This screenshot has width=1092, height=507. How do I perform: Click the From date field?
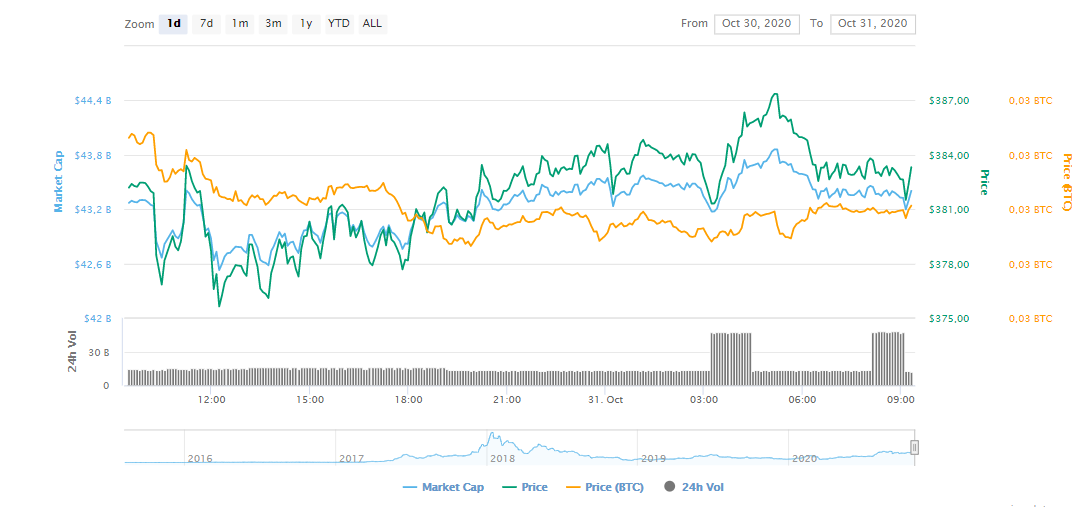tap(756, 24)
